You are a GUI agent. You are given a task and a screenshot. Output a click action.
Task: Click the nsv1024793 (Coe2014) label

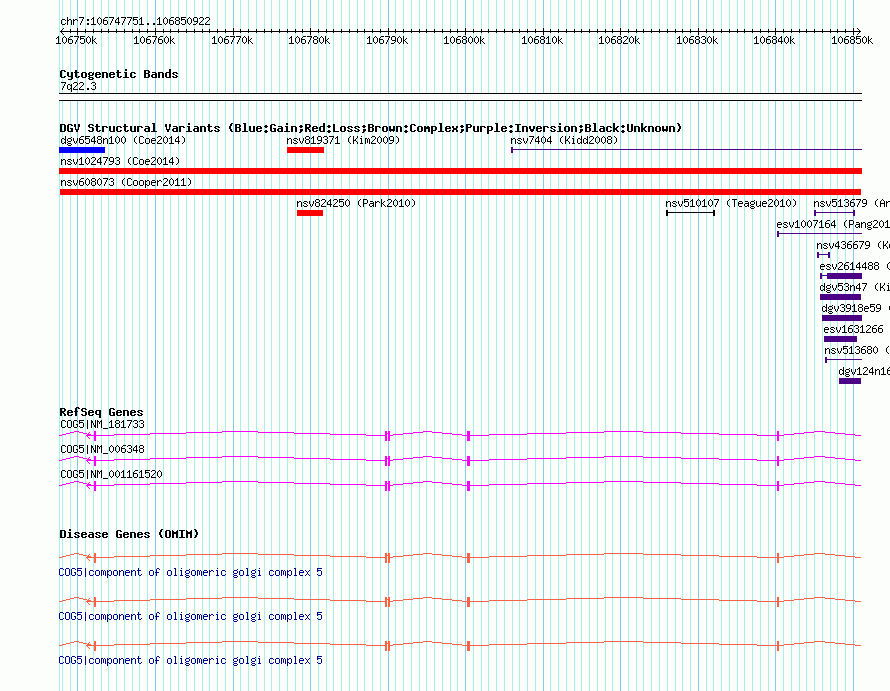pos(120,161)
